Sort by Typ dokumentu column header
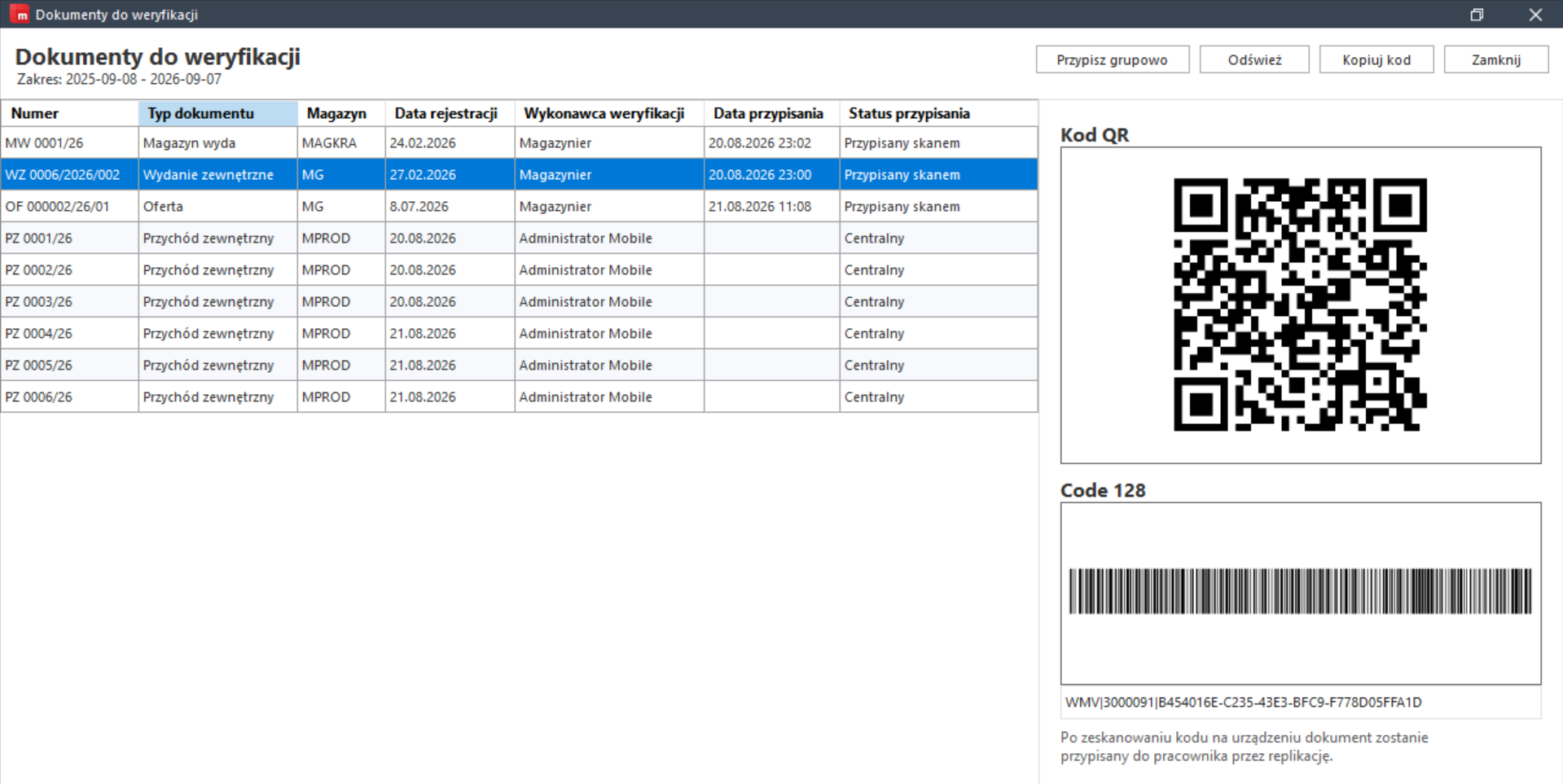The image size is (1563, 784). coord(218,113)
